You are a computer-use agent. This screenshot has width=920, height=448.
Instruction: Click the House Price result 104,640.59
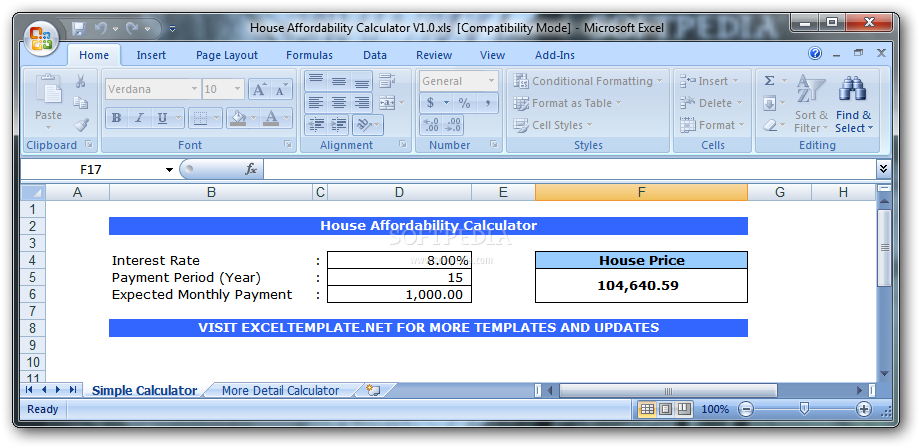pos(641,286)
